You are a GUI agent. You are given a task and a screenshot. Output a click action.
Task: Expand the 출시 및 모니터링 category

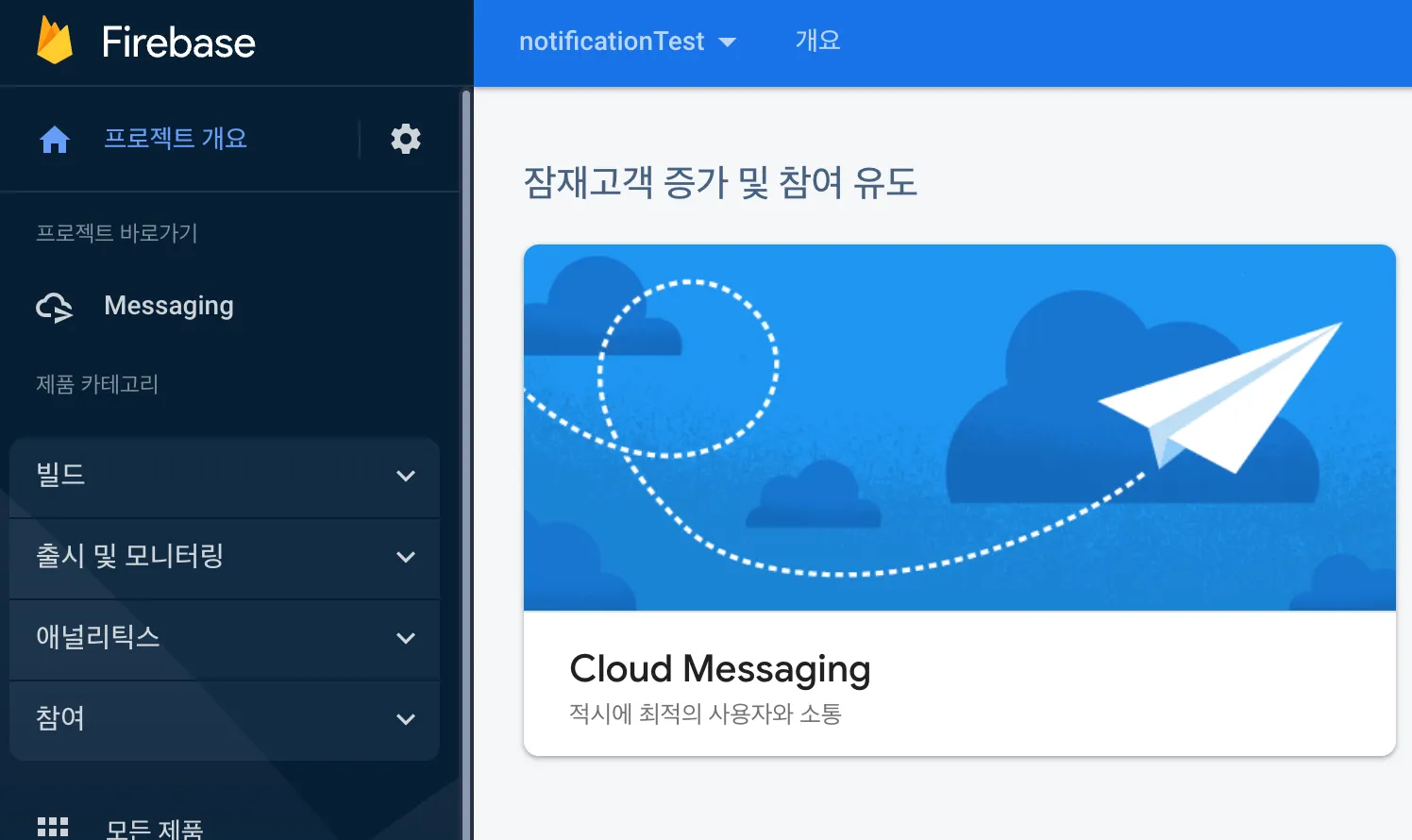(x=225, y=558)
